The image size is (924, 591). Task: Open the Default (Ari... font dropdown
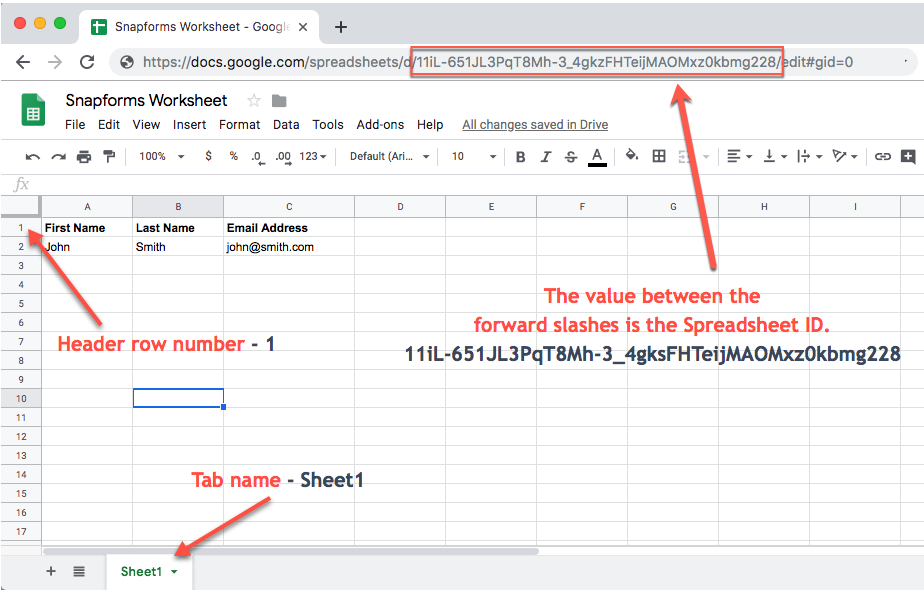(390, 157)
